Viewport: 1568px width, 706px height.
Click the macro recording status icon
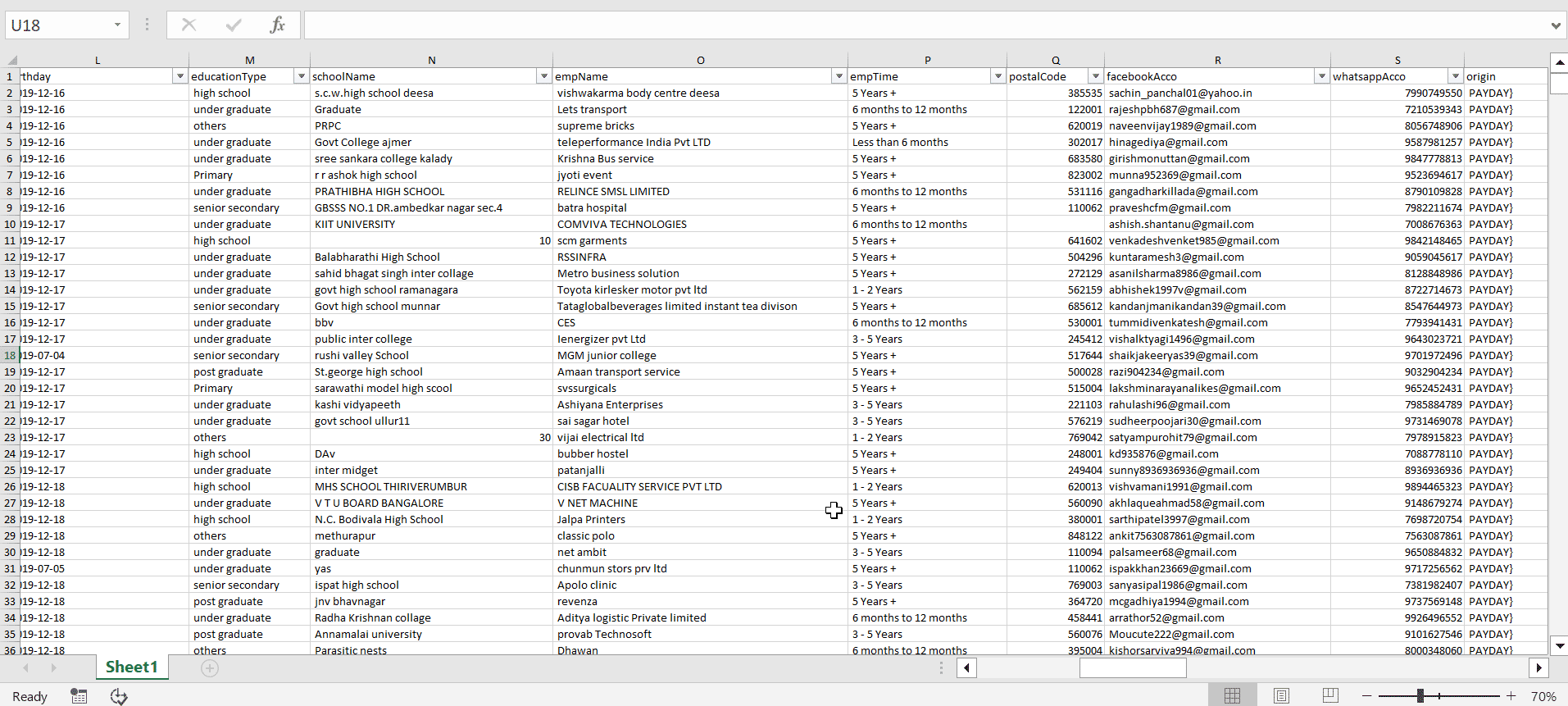coord(79,696)
